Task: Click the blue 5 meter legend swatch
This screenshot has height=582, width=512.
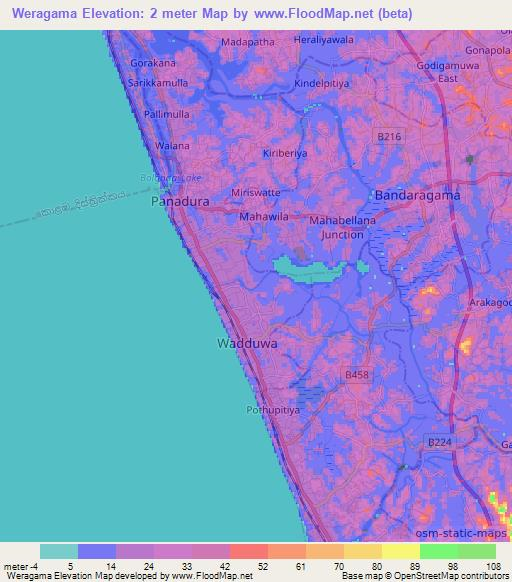Action: coord(97,551)
